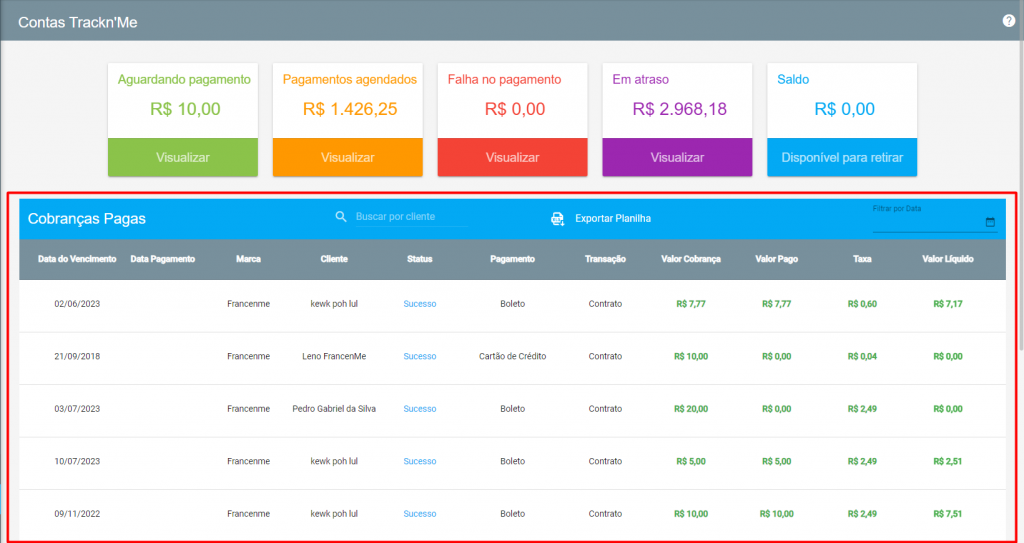Click the search magnifier icon

(341, 217)
